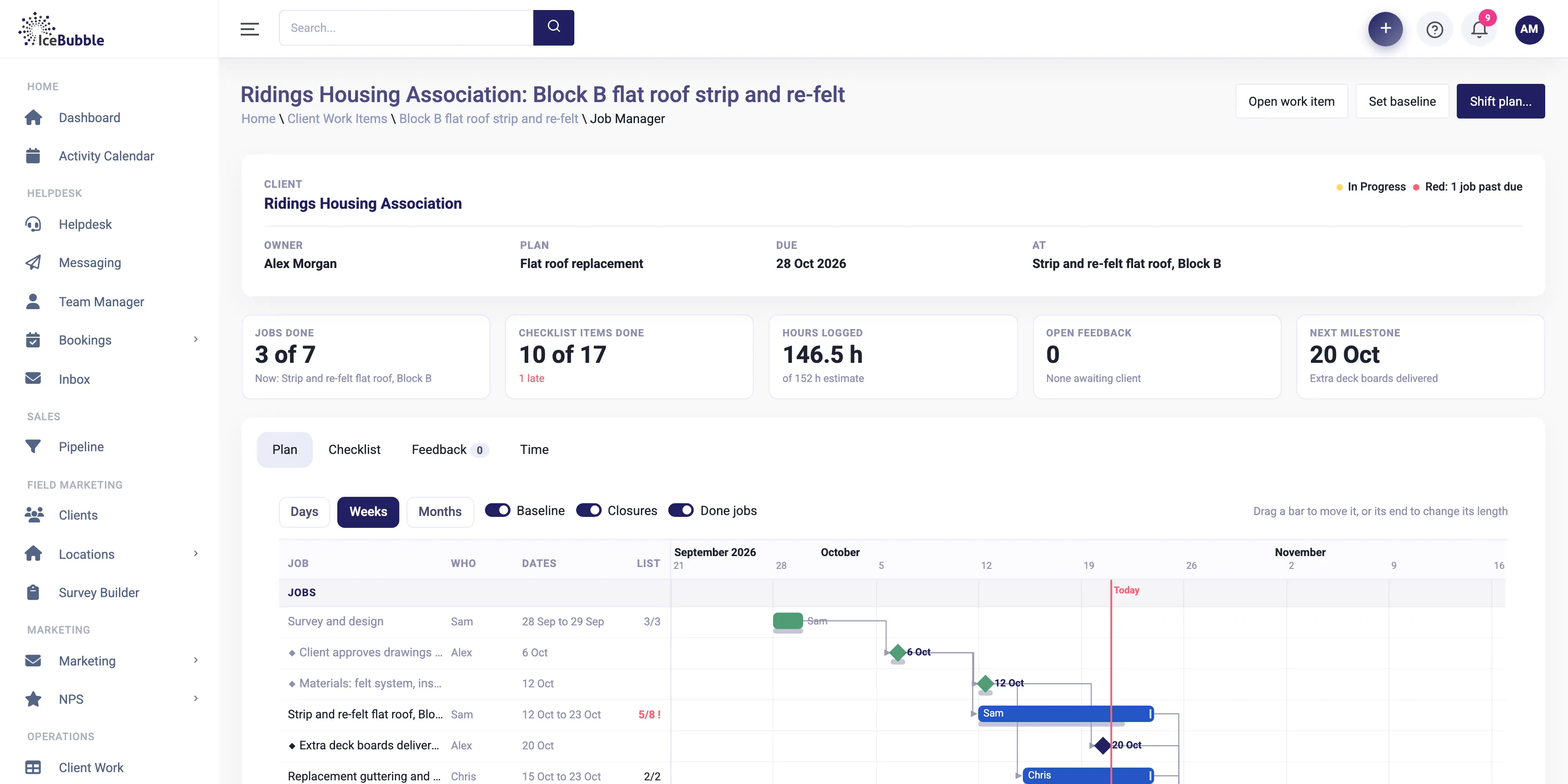The height and width of the screenshot is (784, 1568).
Task: Switch to the Checklist tab
Action: point(354,449)
